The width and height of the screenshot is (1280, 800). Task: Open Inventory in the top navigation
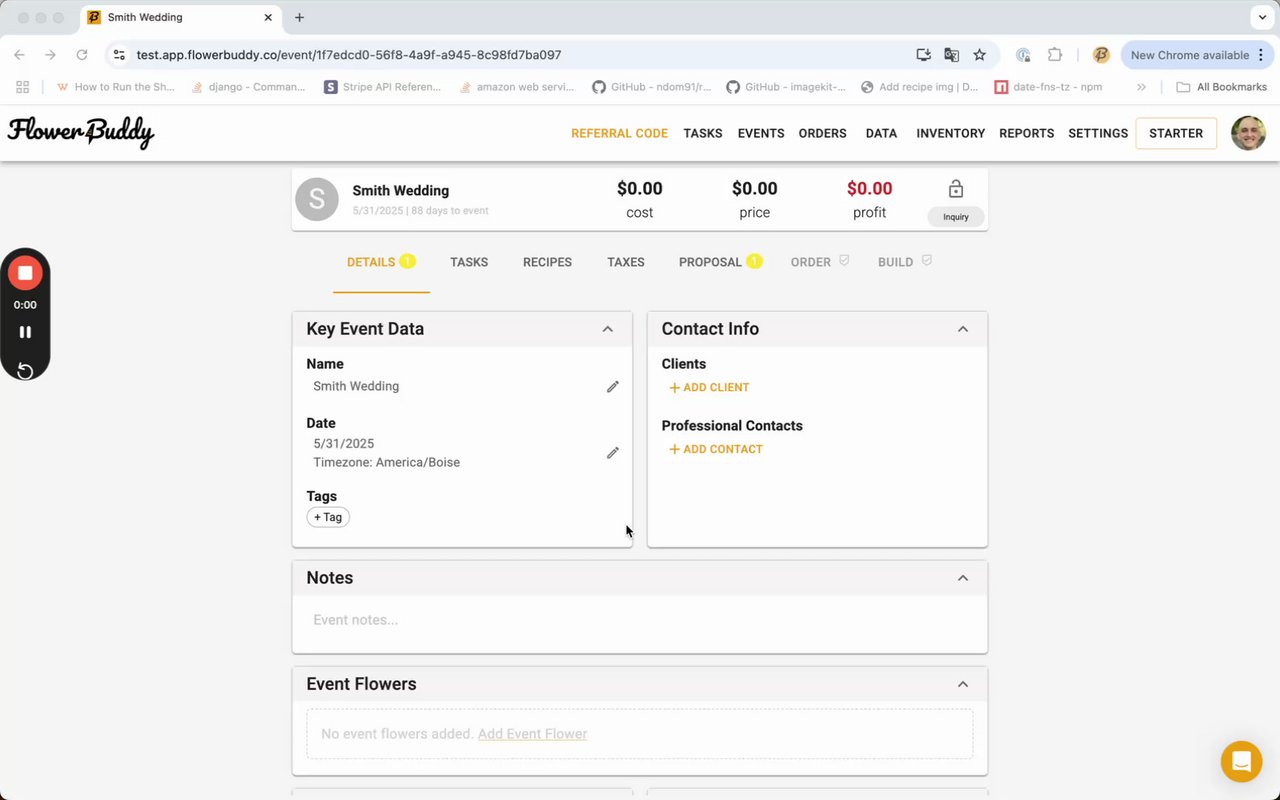(951, 133)
